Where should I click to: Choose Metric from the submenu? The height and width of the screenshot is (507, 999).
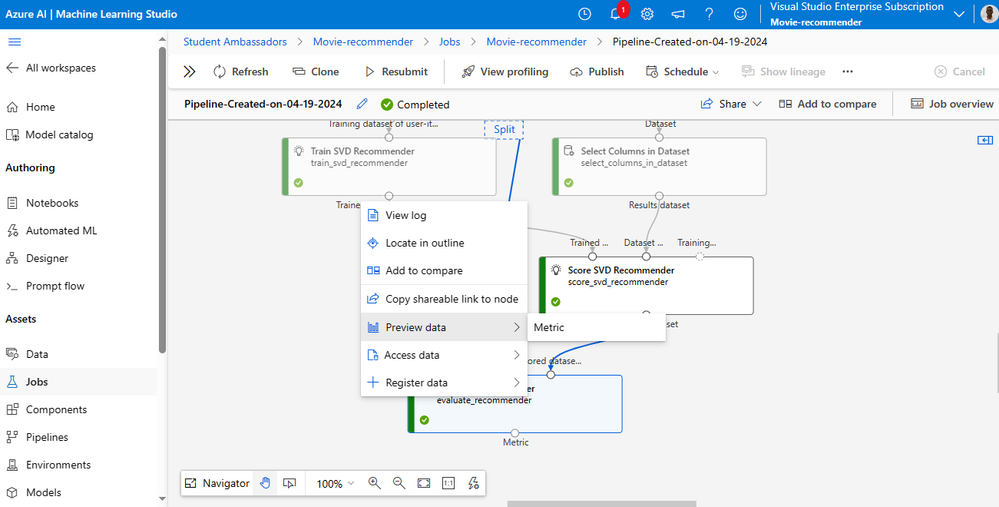coord(596,327)
